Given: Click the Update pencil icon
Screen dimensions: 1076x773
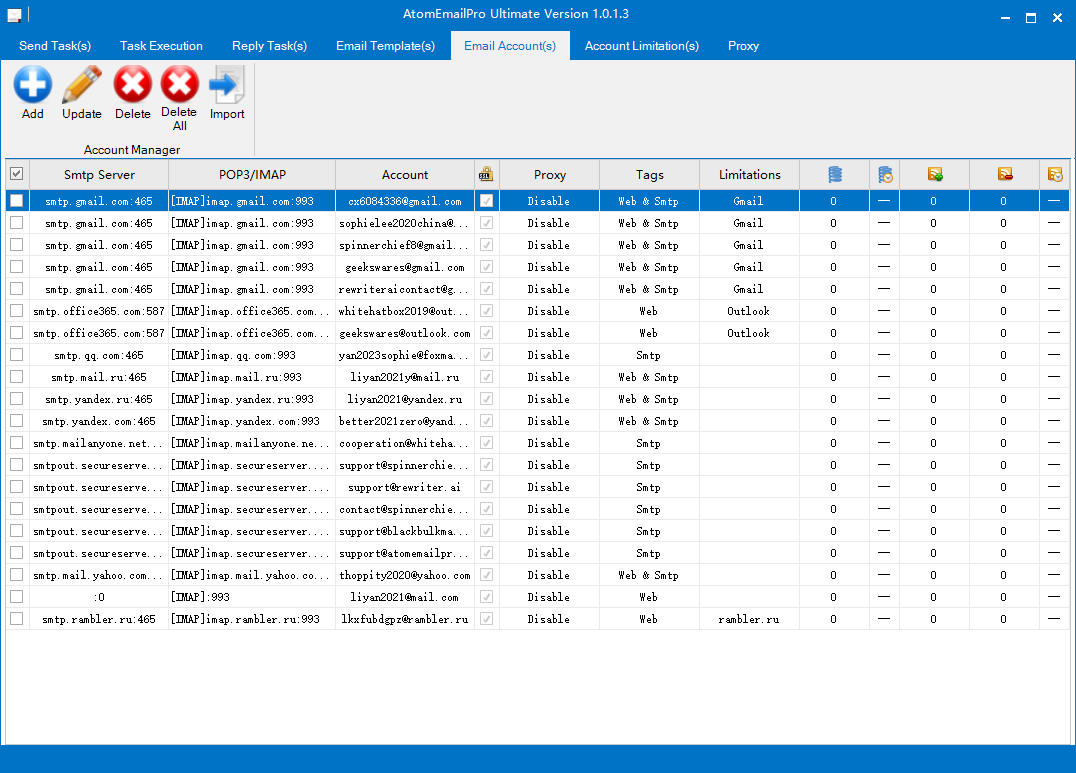Looking at the screenshot, I should click(x=82, y=85).
